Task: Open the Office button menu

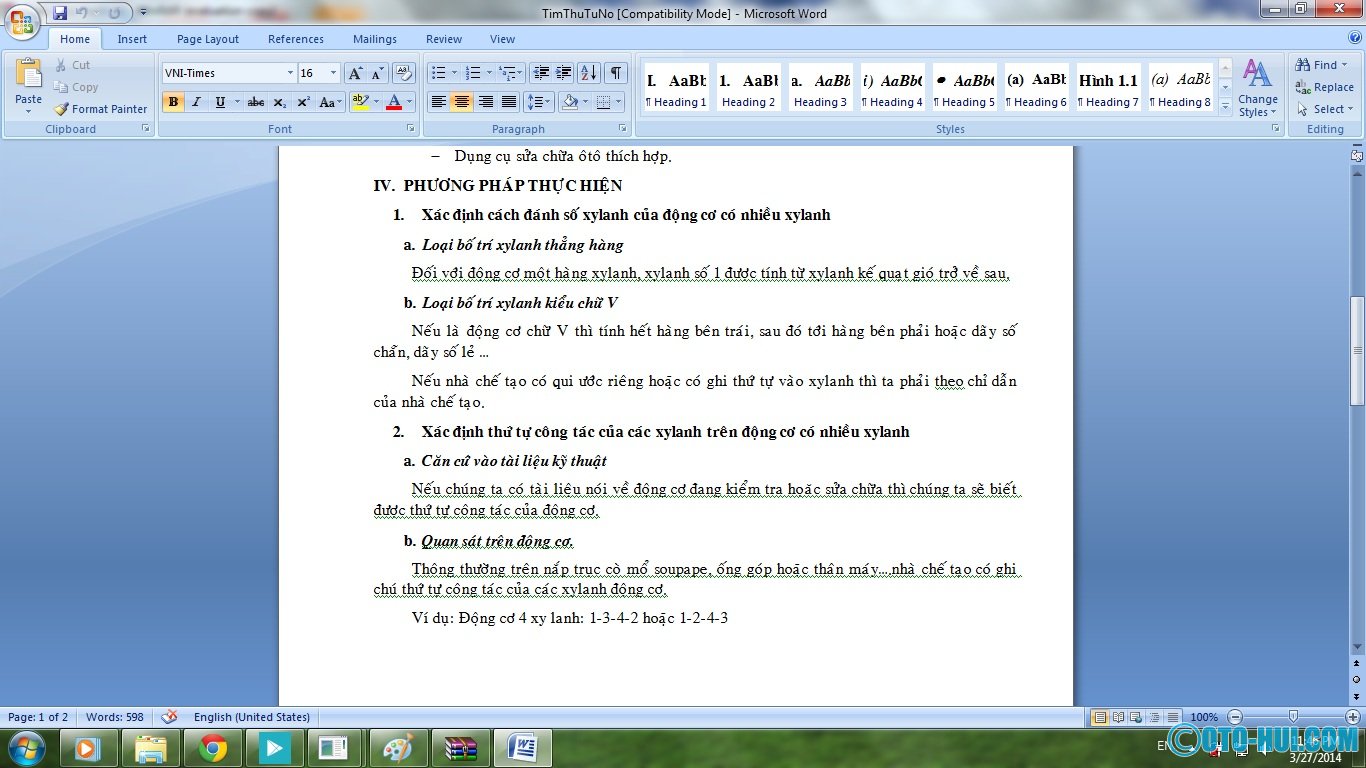Action: [22, 22]
